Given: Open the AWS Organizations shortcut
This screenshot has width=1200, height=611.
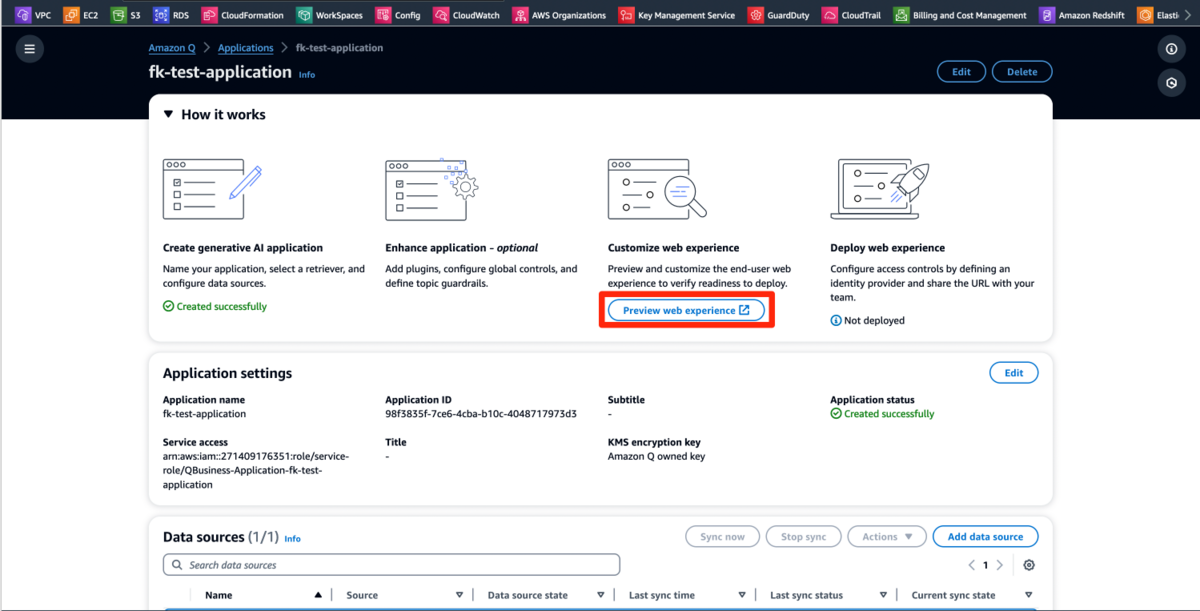Looking at the screenshot, I should (x=560, y=15).
